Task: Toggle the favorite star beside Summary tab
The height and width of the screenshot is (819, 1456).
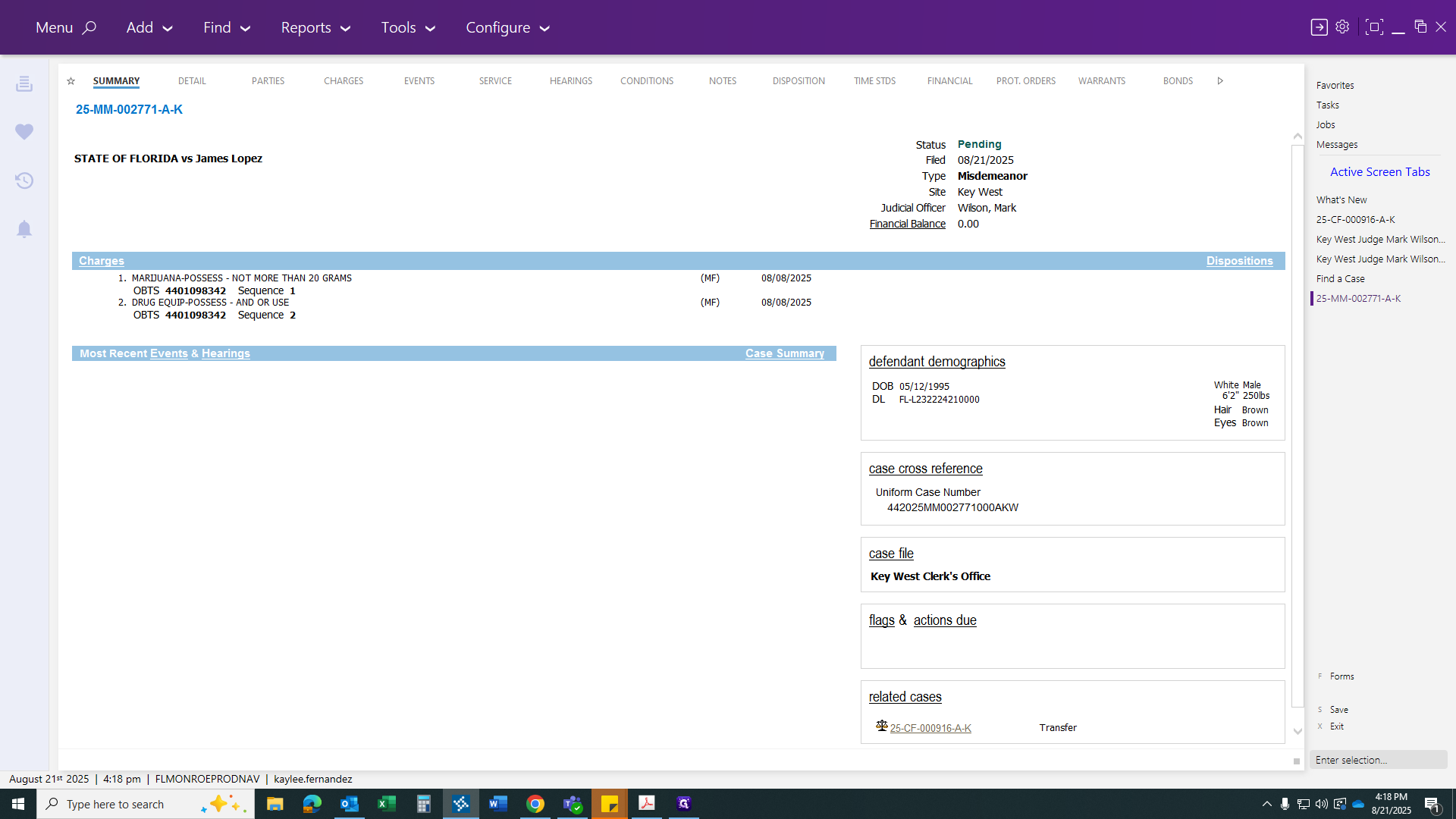Action: (71, 81)
